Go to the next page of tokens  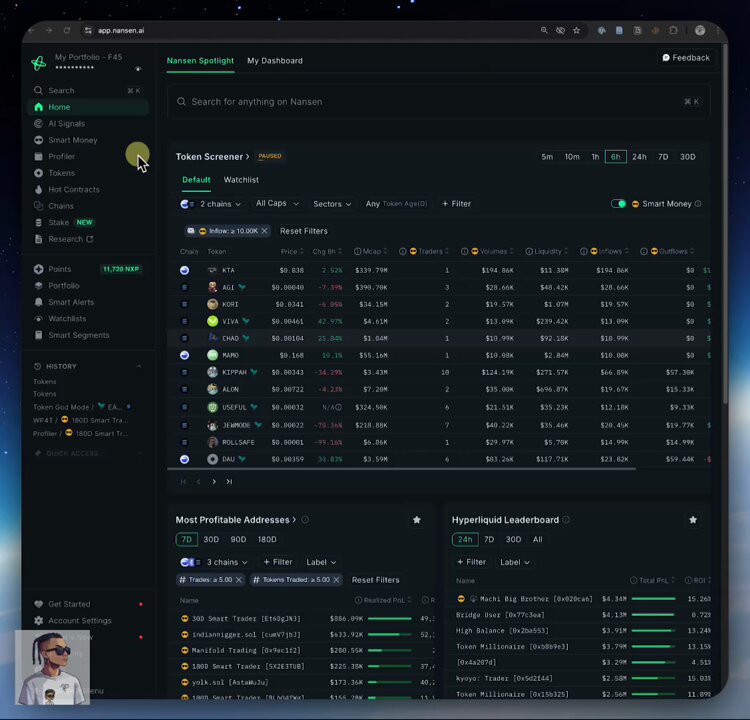(214, 482)
